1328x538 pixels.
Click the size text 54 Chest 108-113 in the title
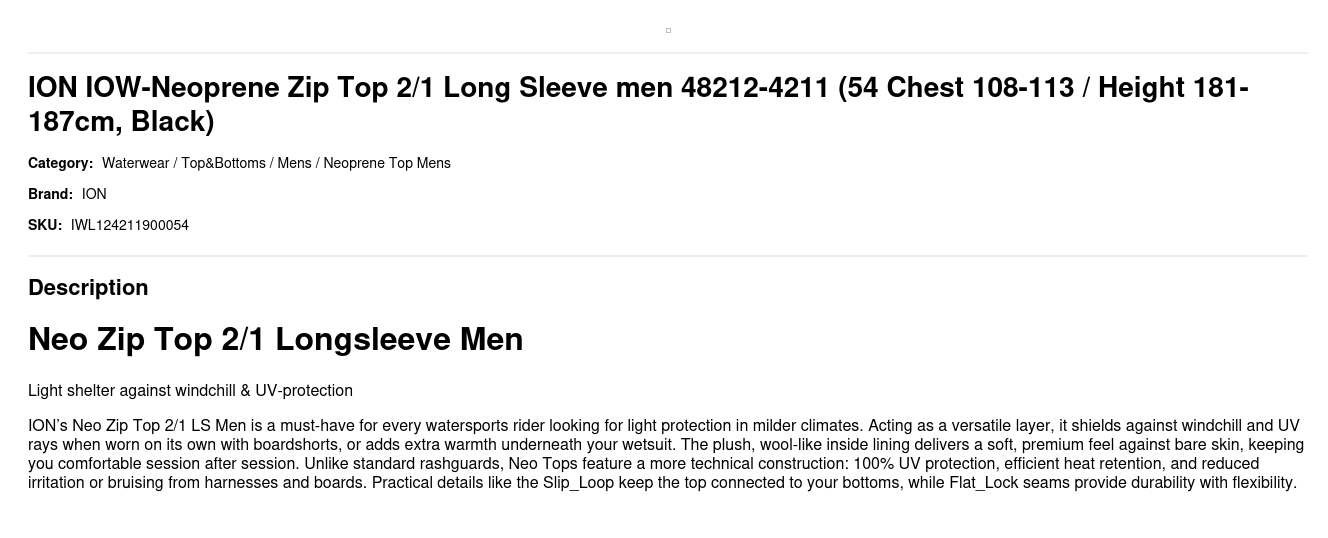(x=960, y=87)
